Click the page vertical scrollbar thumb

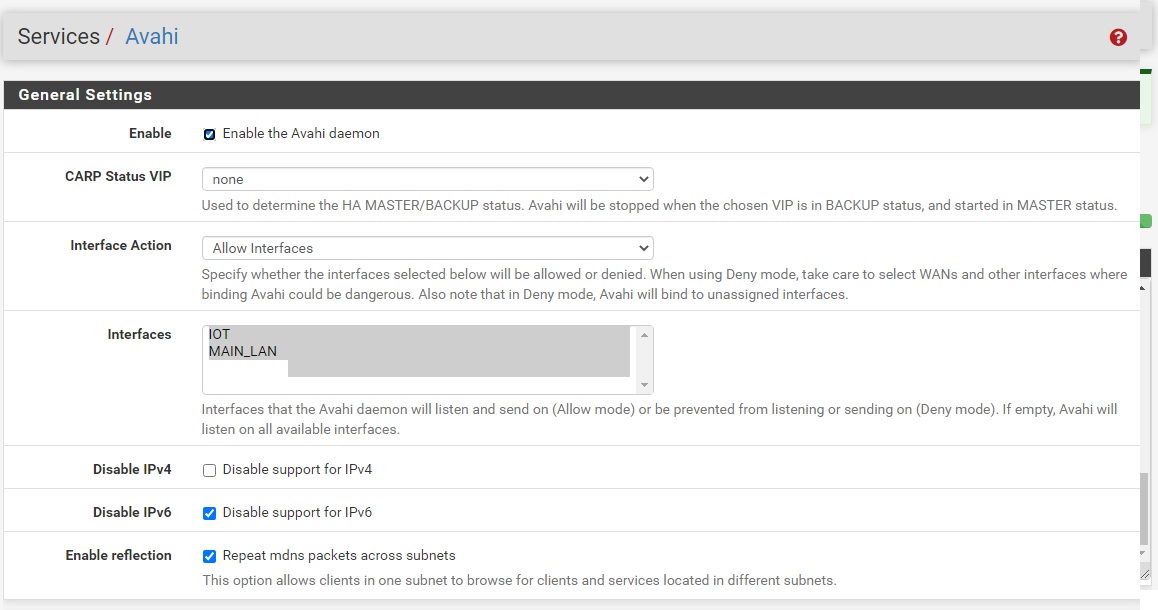click(1144, 510)
